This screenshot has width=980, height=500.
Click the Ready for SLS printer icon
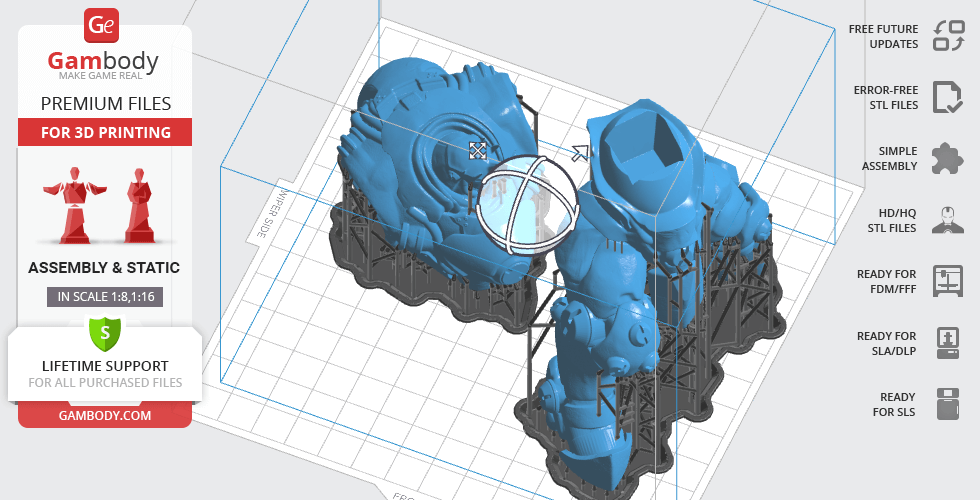tap(946, 404)
